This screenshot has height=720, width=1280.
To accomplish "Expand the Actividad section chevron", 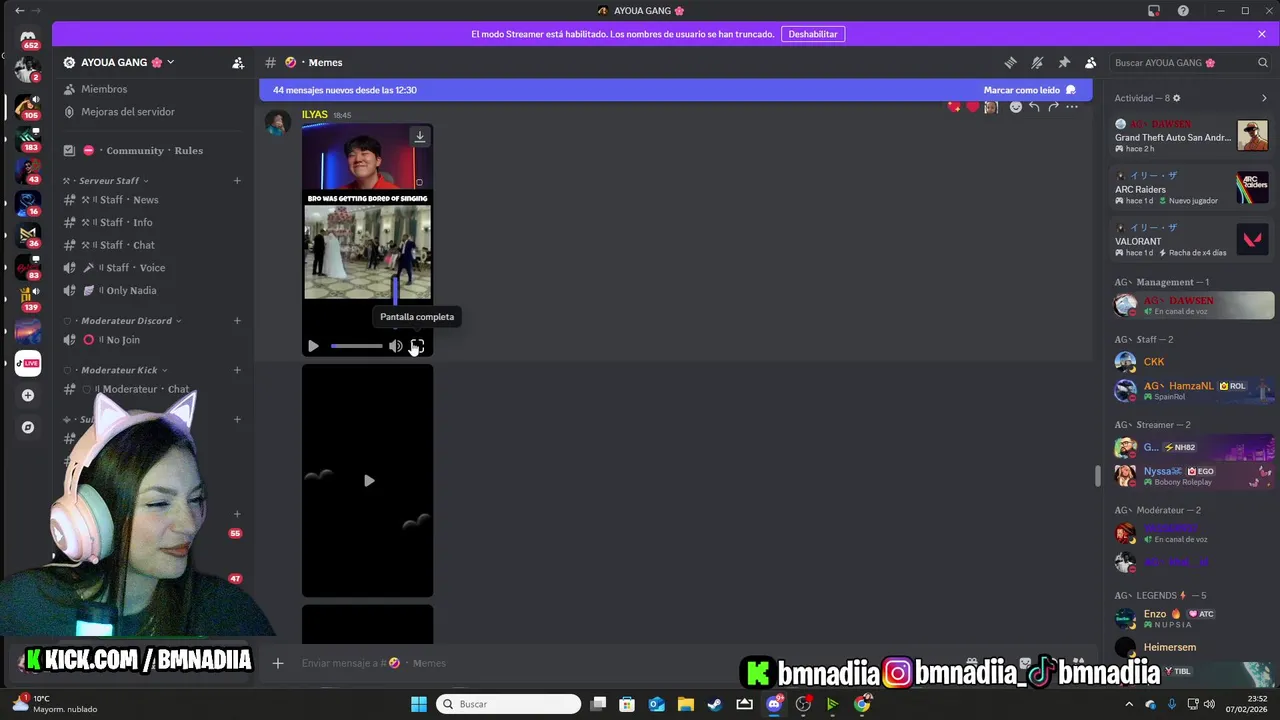I will tap(1264, 98).
